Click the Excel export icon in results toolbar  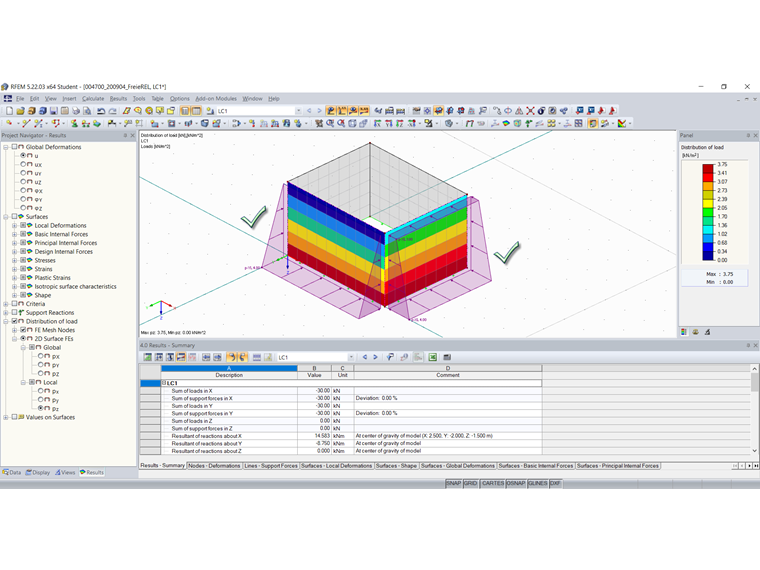432,357
